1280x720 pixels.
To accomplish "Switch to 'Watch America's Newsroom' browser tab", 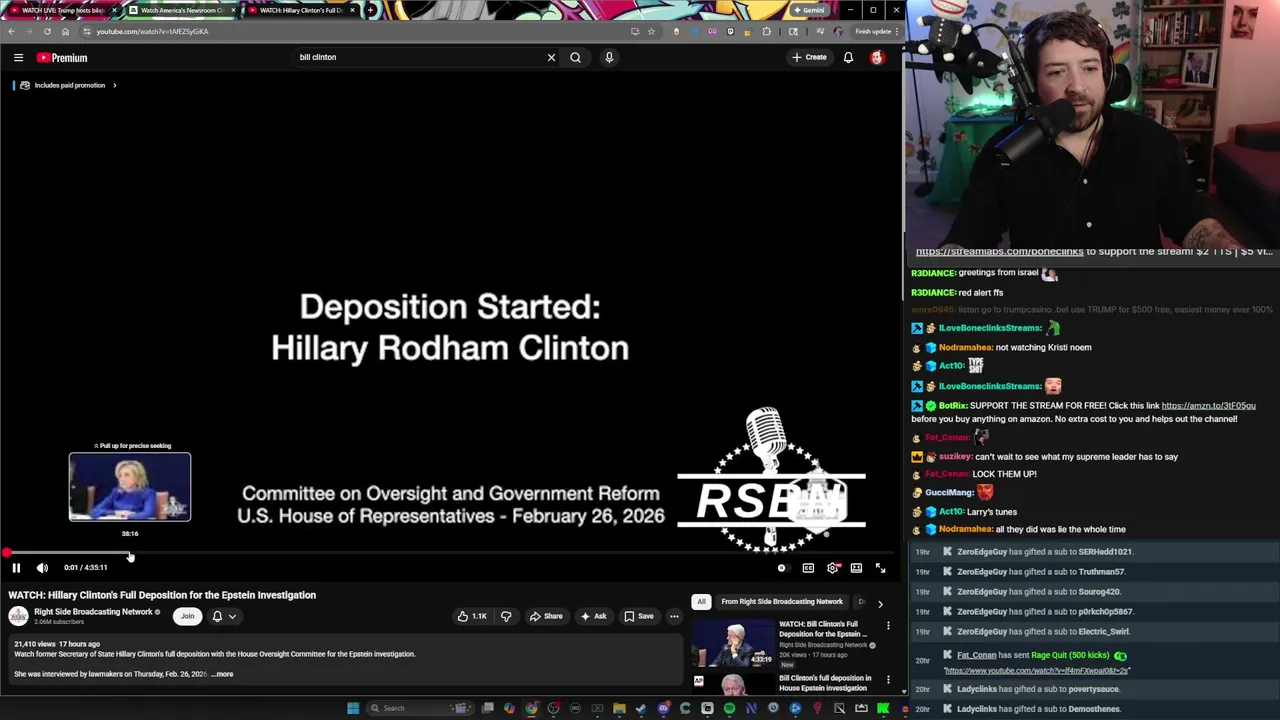I will [x=182, y=10].
